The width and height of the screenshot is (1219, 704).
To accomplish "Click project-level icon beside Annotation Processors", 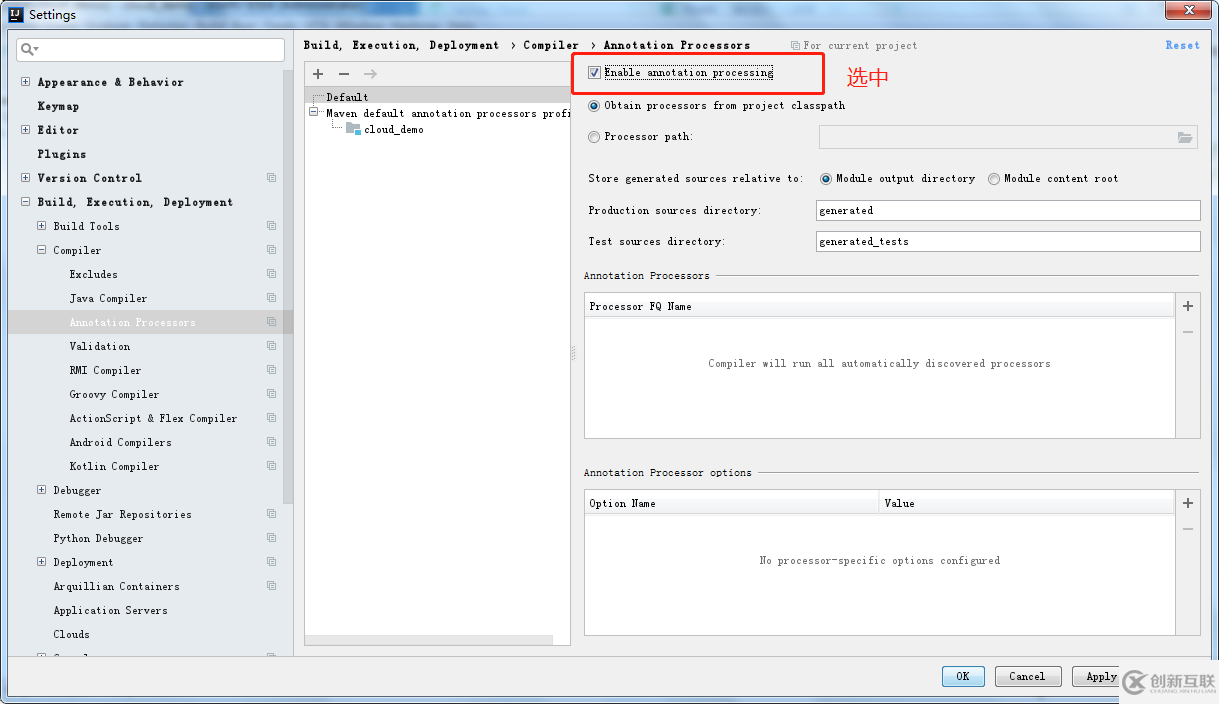I will [271, 322].
